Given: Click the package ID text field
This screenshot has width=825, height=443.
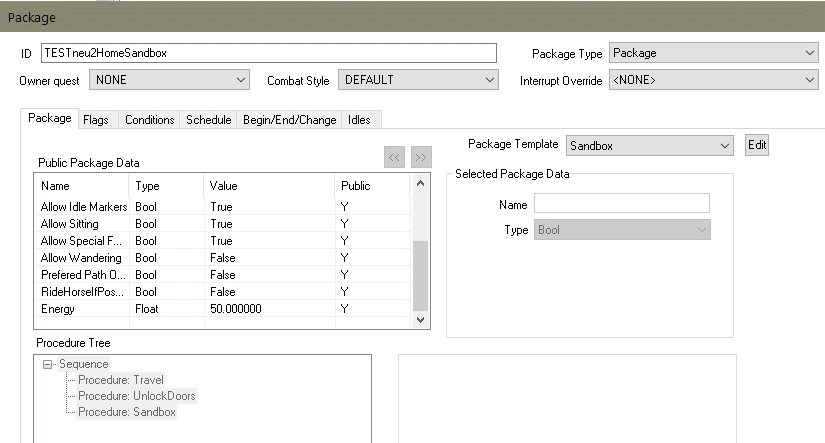Looking at the screenshot, I should (x=268, y=54).
